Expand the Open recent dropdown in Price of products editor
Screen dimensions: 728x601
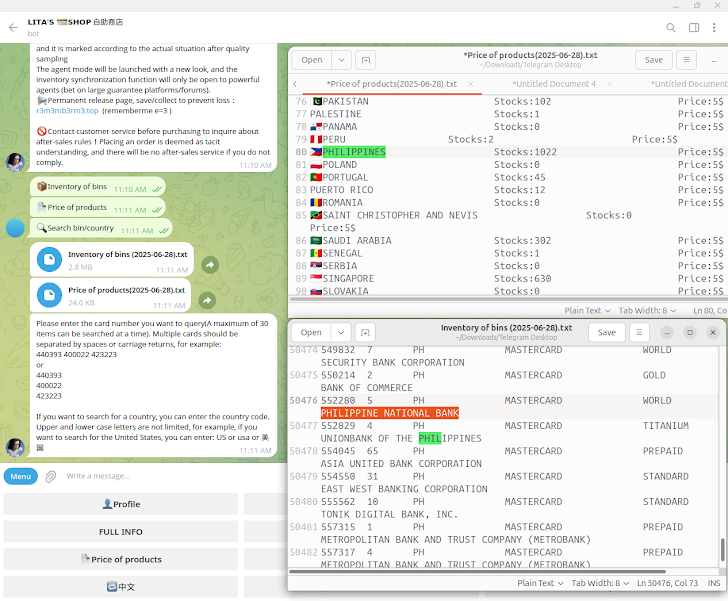pos(342,60)
